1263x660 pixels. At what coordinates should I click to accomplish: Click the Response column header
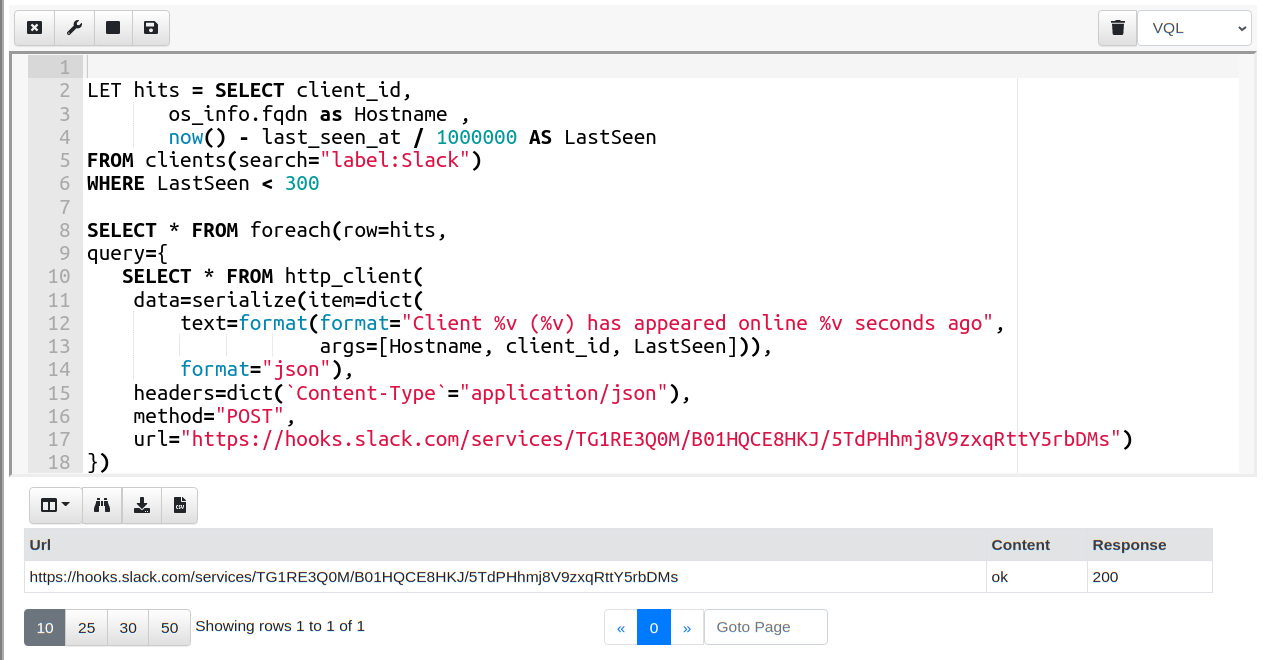point(1129,545)
